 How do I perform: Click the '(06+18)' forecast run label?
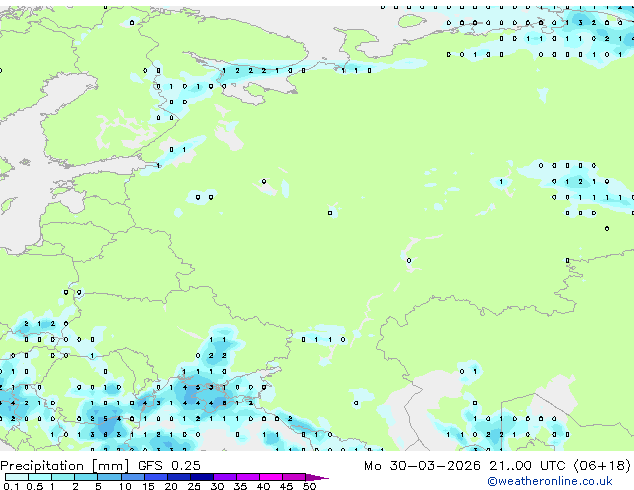(602, 466)
